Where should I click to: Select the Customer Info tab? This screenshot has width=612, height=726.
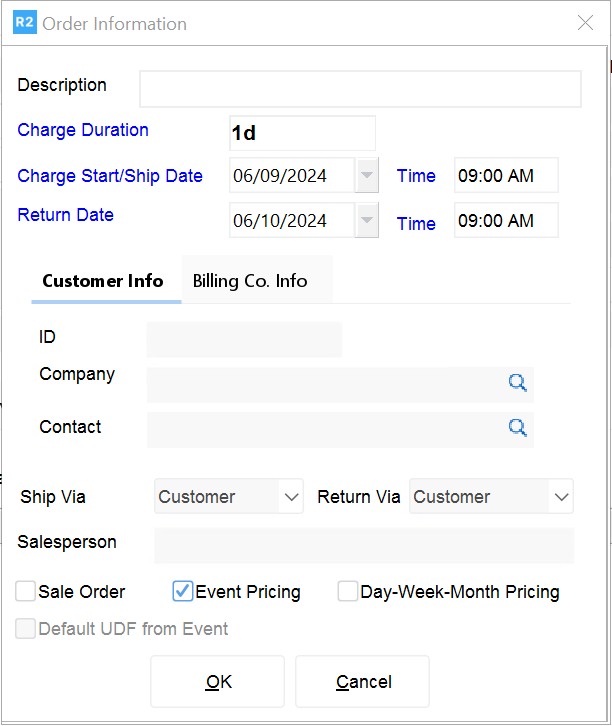[x=103, y=281]
